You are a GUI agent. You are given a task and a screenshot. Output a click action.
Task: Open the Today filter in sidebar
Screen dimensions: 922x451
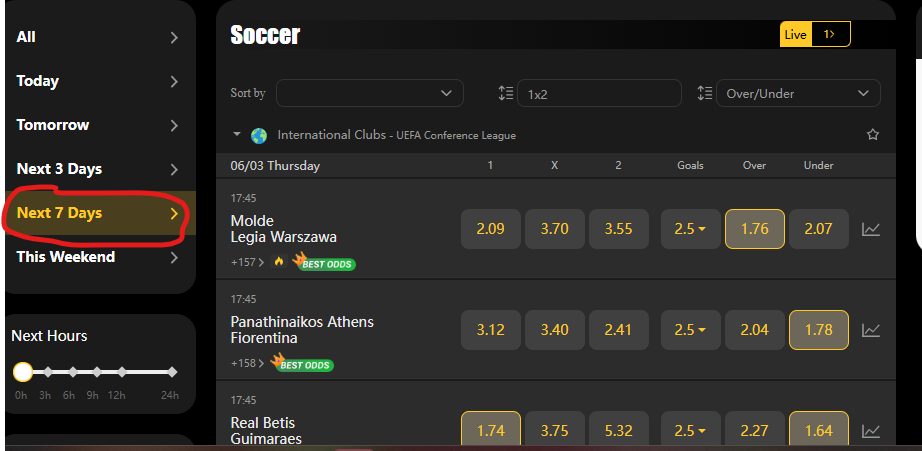97,81
